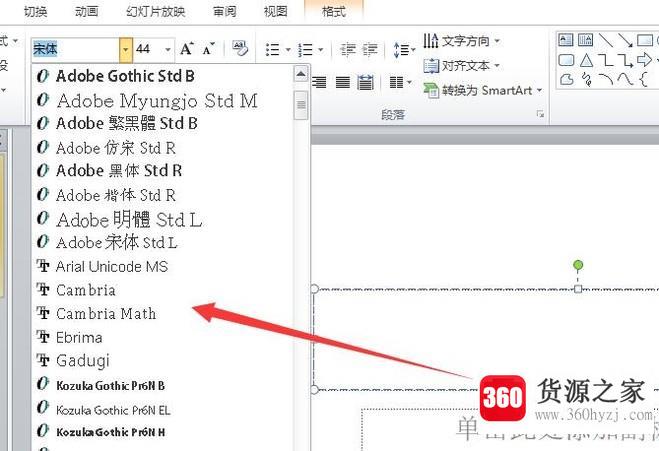Choose Adobe 黑体 Std R font
Viewport: 659px width, 451px height.
[162, 171]
